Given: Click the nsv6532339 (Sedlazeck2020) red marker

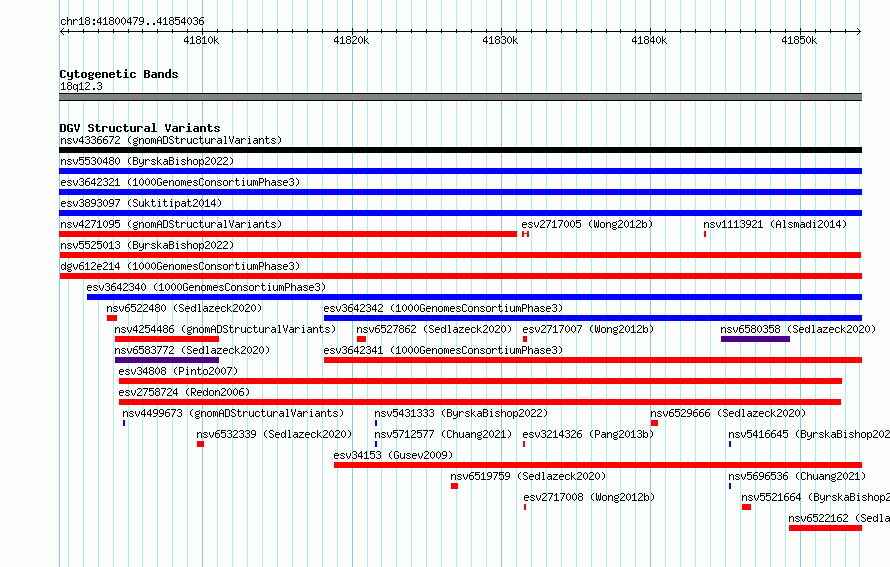Looking at the screenshot, I should [200, 444].
